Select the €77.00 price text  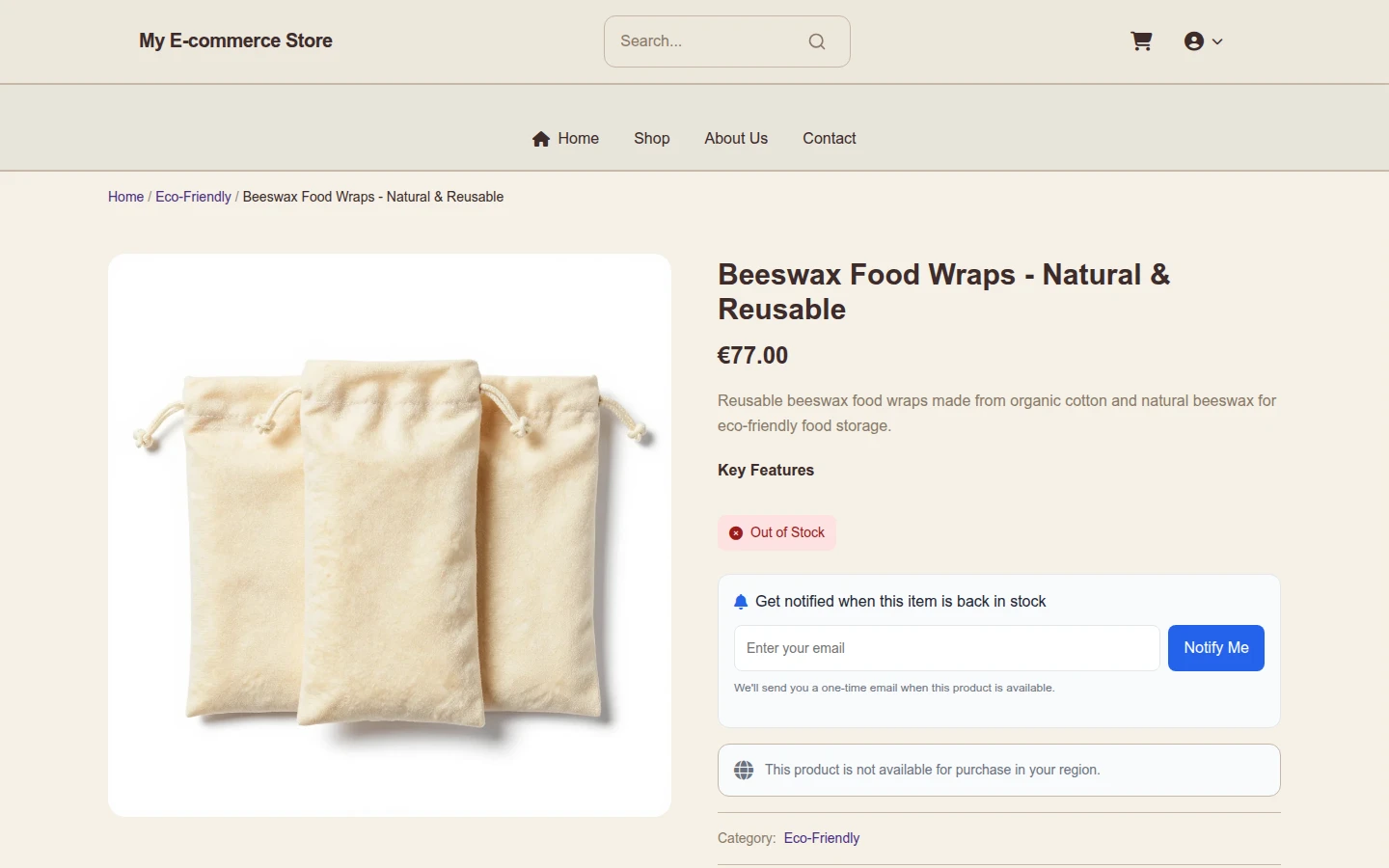[x=753, y=356]
